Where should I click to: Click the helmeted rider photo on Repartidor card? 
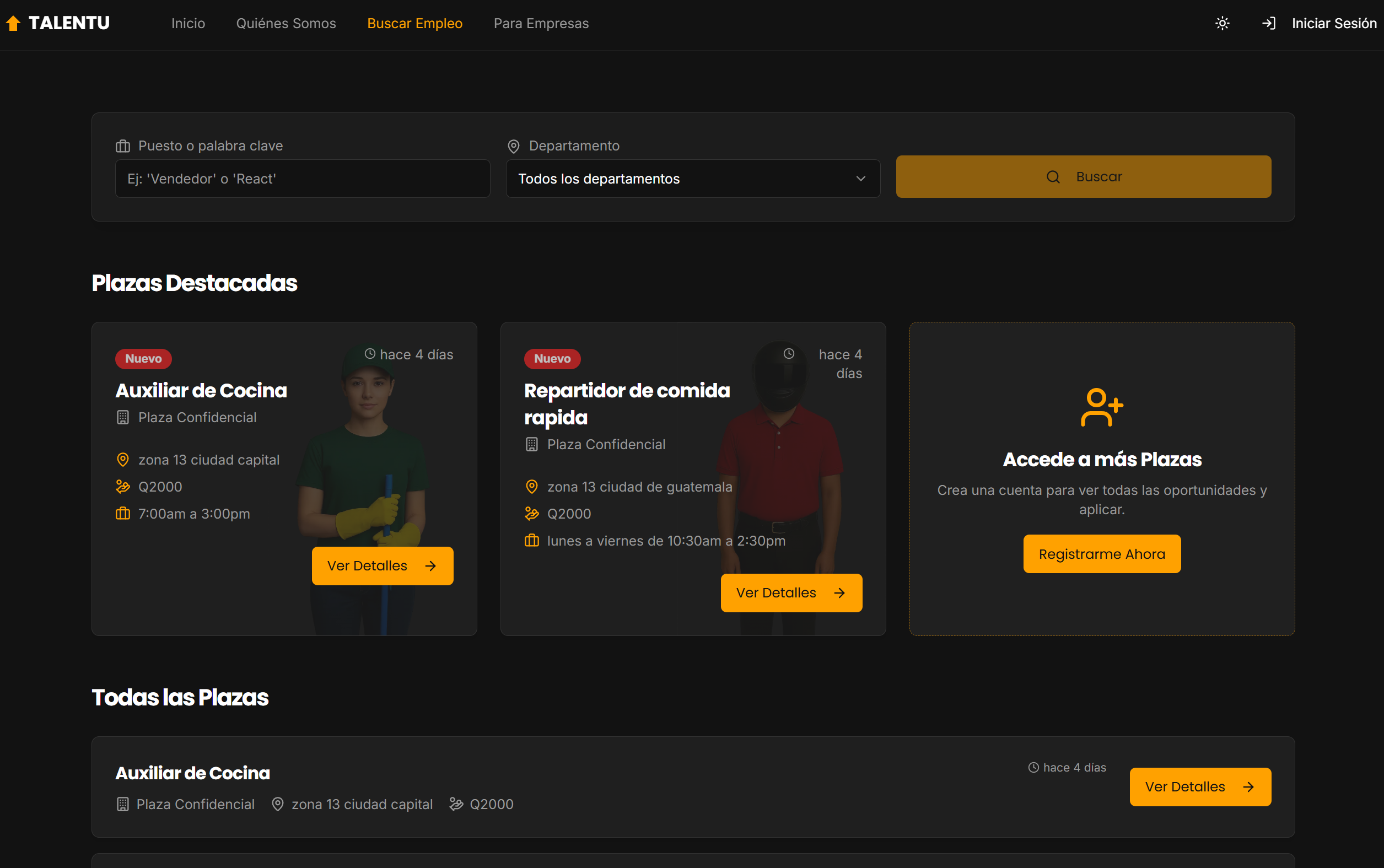tap(779, 487)
